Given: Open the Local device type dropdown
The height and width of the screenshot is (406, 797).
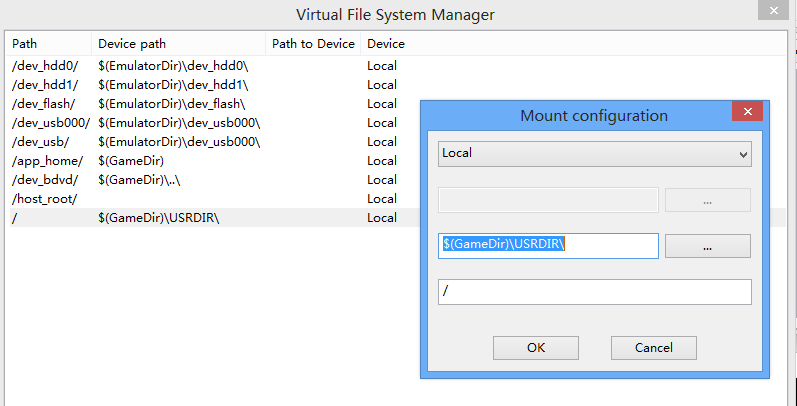Looking at the screenshot, I should coord(595,153).
